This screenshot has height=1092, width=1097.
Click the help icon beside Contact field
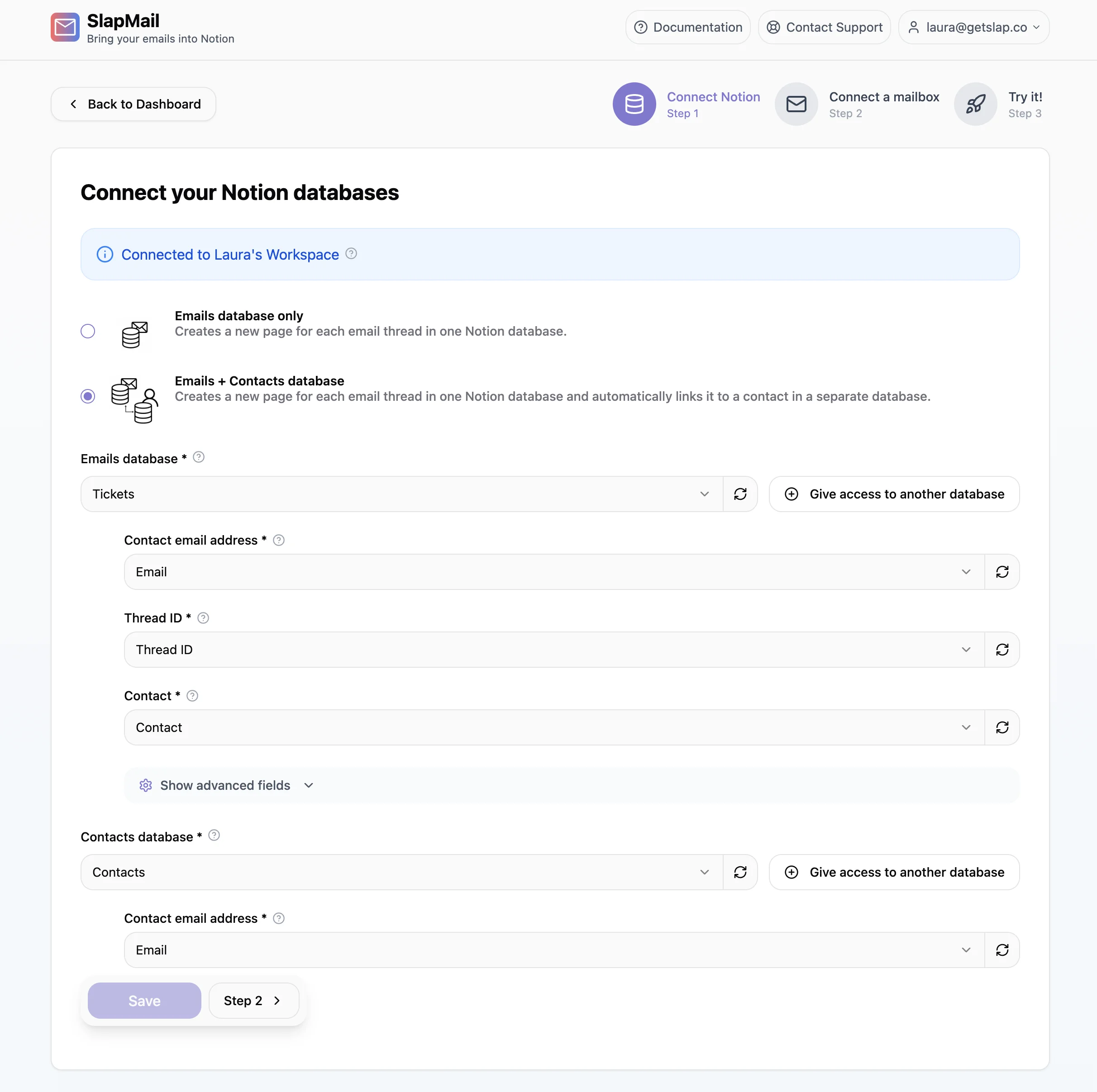[x=192, y=695]
